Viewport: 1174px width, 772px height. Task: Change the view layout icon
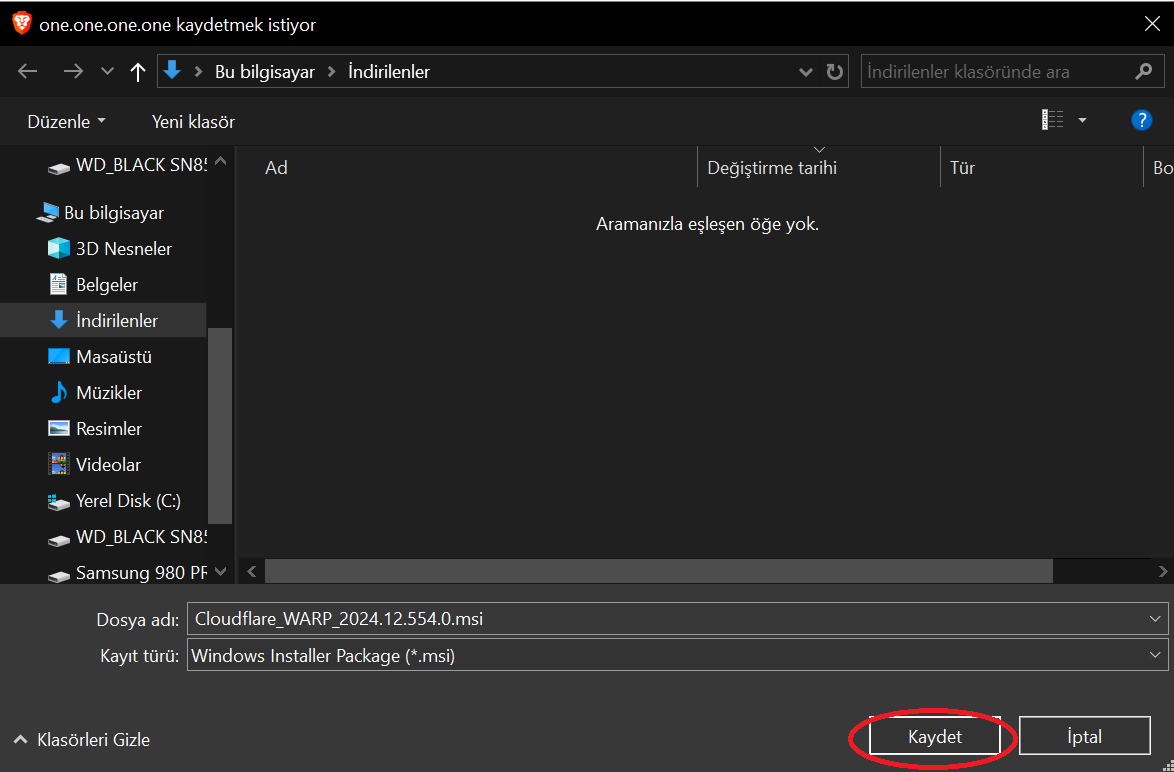pyautogui.click(x=1052, y=120)
